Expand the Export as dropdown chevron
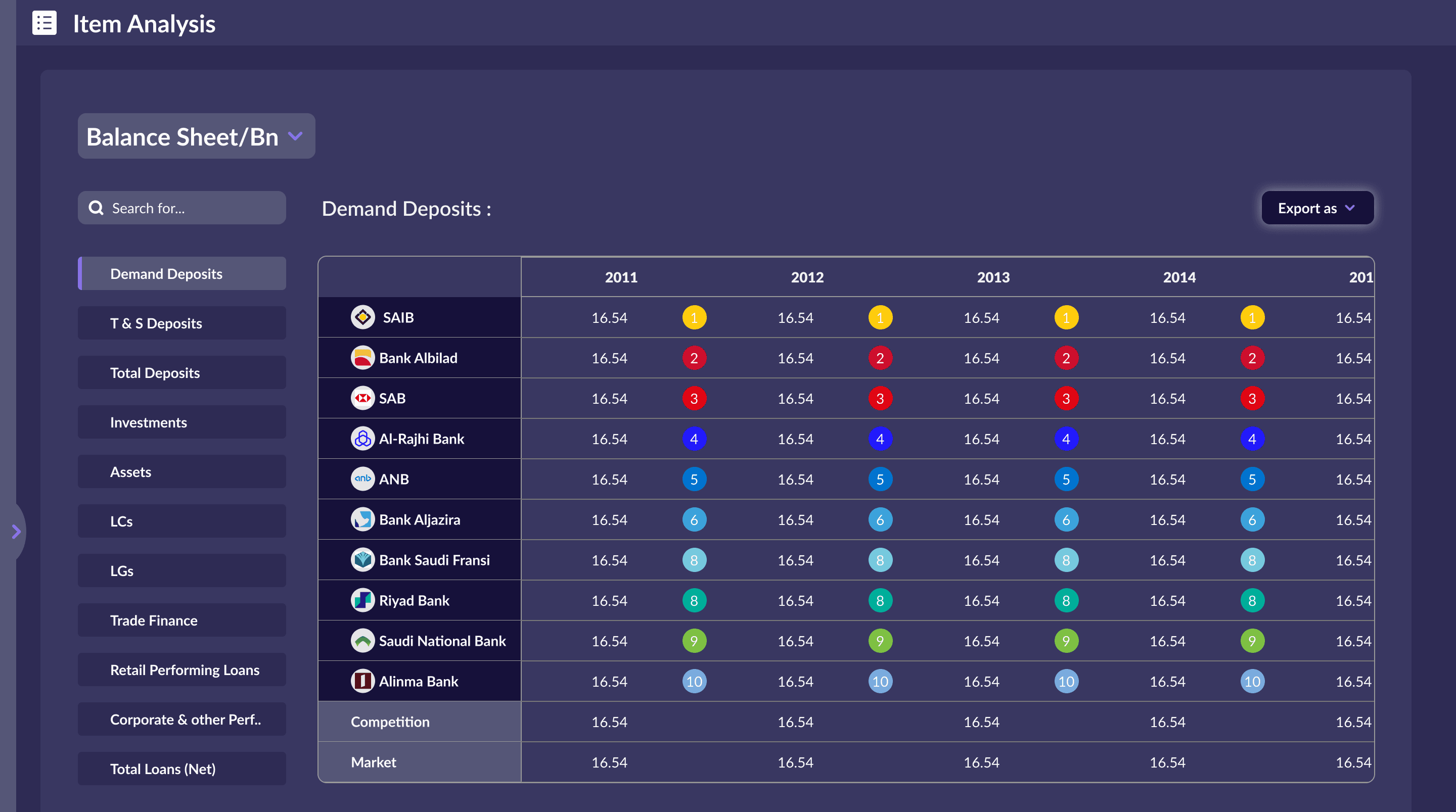 [x=1351, y=208]
